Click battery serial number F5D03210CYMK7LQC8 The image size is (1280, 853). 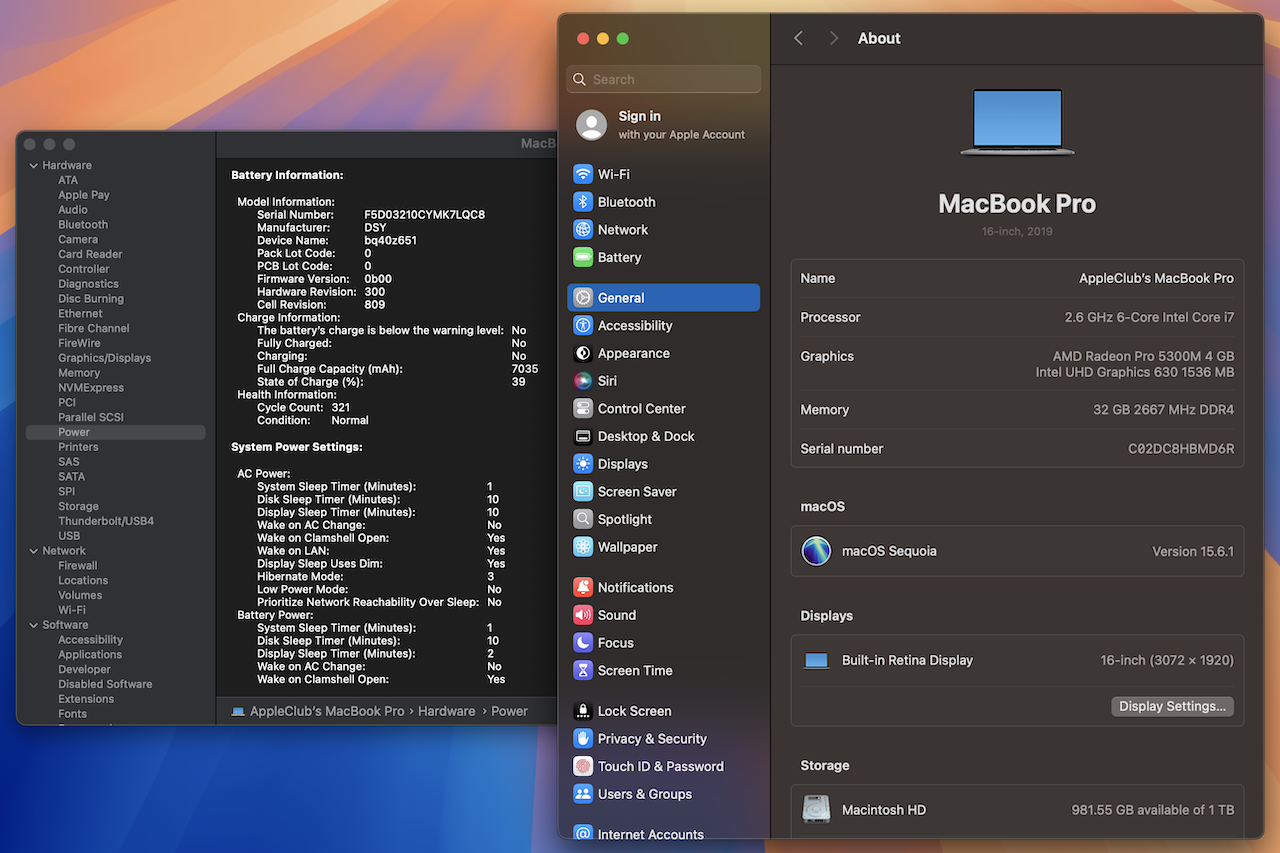[424, 215]
